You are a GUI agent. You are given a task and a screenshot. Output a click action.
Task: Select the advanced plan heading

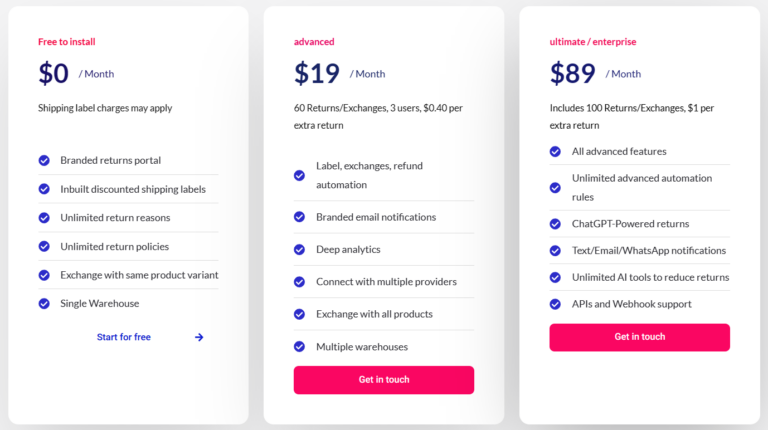tap(314, 42)
